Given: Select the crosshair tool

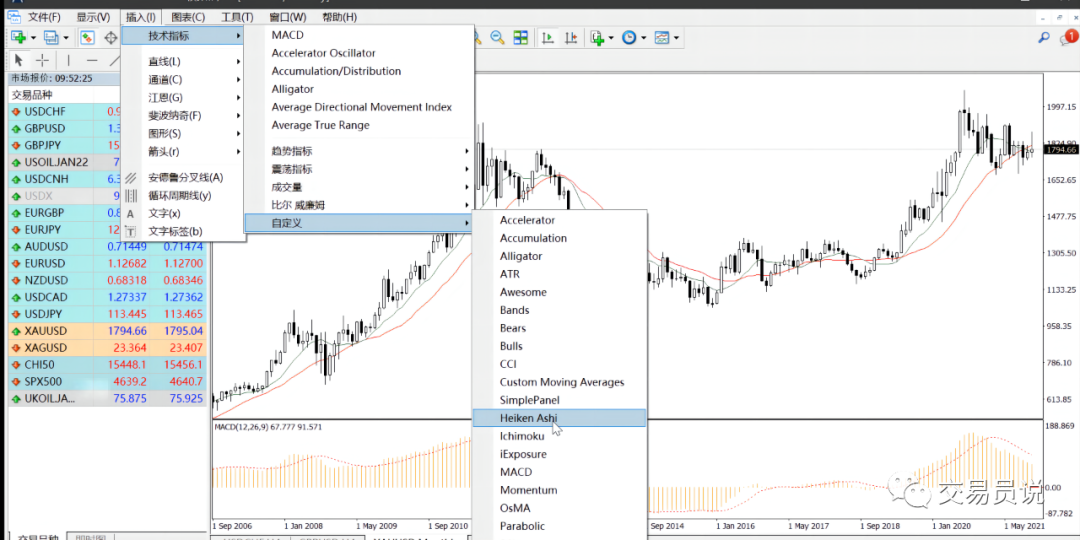Looking at the screenshot, I should [43, 60].
